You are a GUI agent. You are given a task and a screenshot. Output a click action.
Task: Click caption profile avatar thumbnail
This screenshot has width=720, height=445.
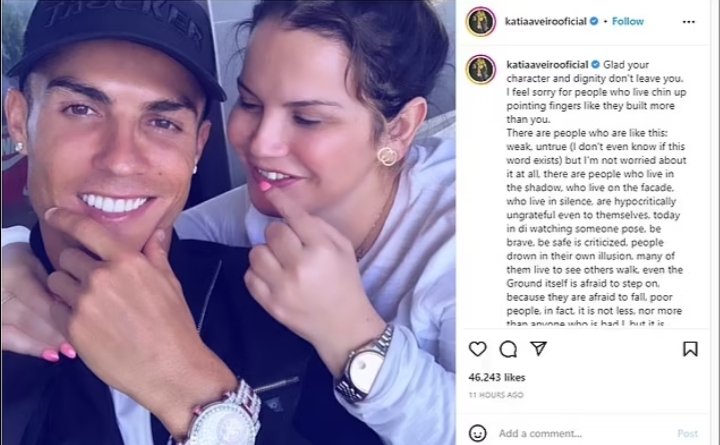click(481, 69)
